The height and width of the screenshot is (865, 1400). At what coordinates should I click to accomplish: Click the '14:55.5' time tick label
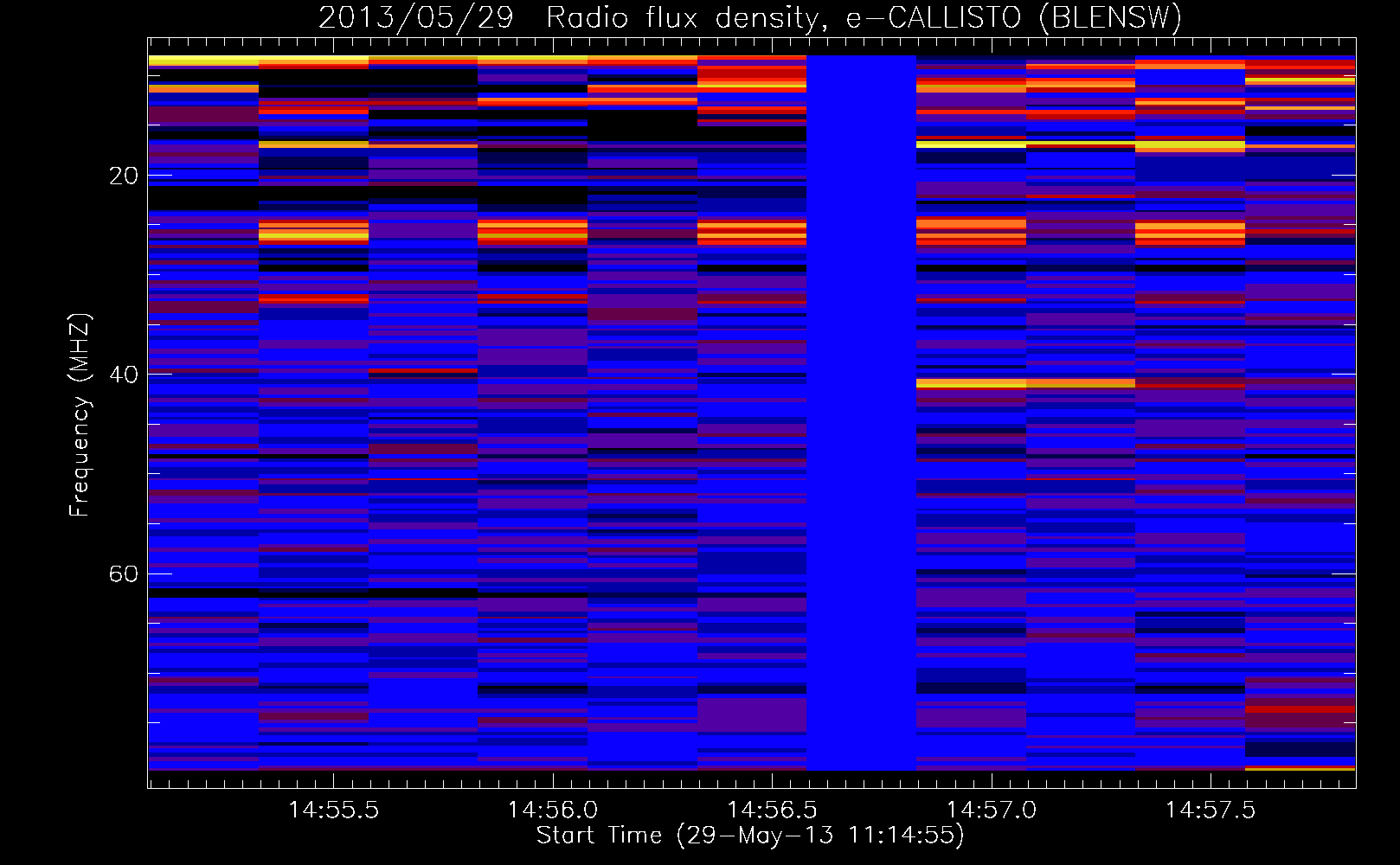click(333, 811)
